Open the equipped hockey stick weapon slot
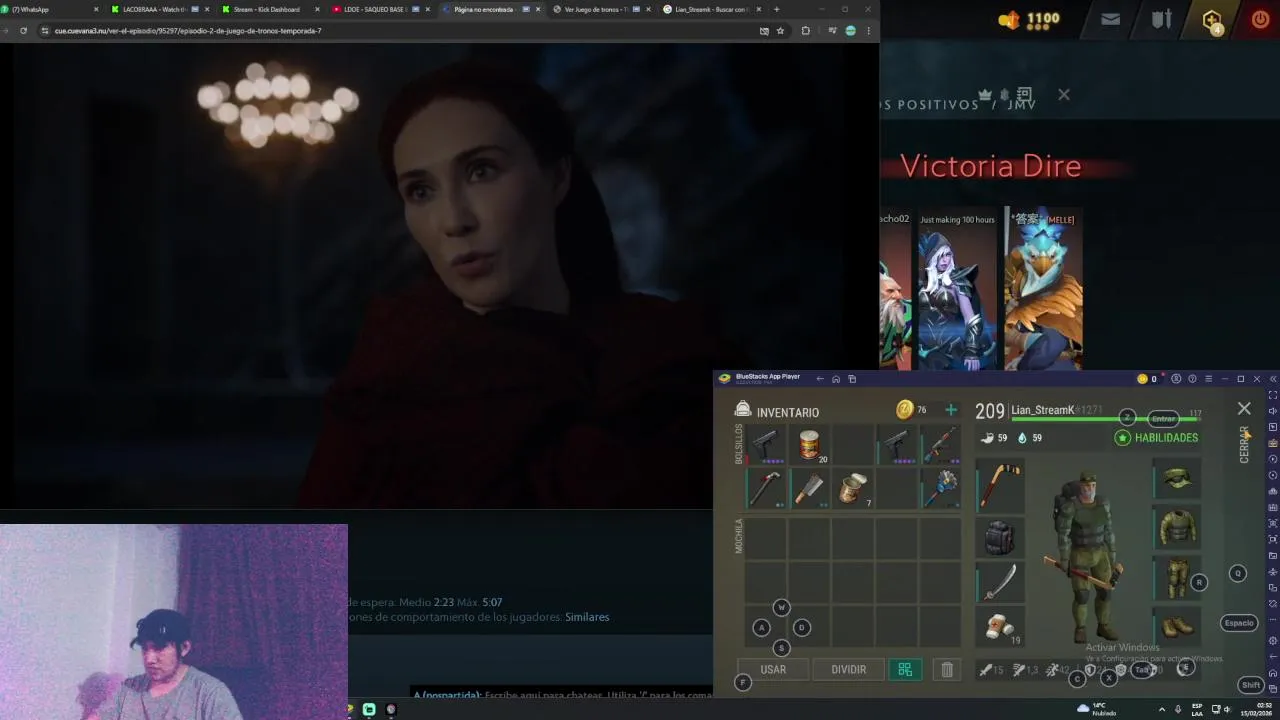This screenshot has width=1280, height=720. click(1000, 486)
